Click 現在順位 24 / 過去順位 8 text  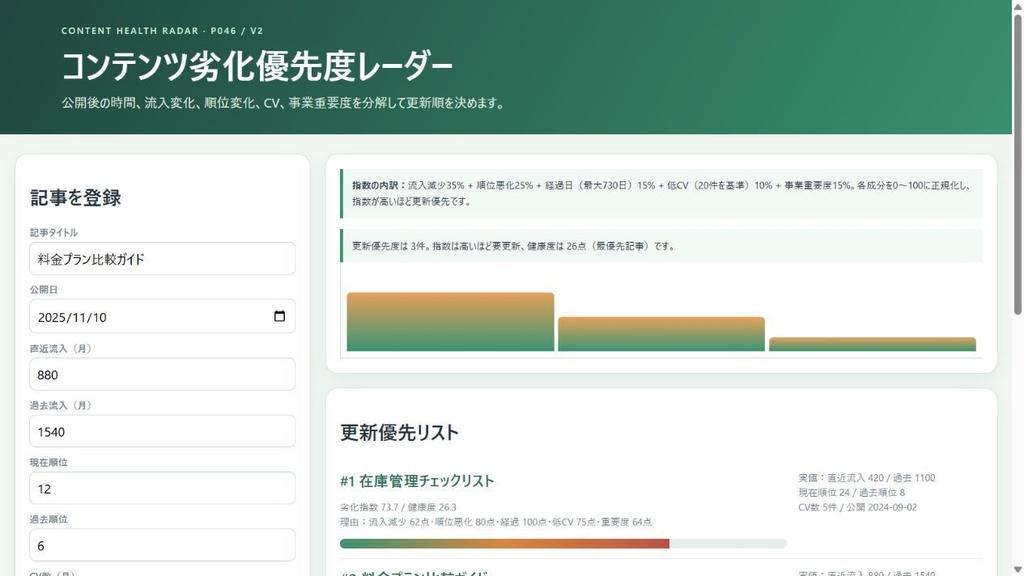(x=852, y=492)
